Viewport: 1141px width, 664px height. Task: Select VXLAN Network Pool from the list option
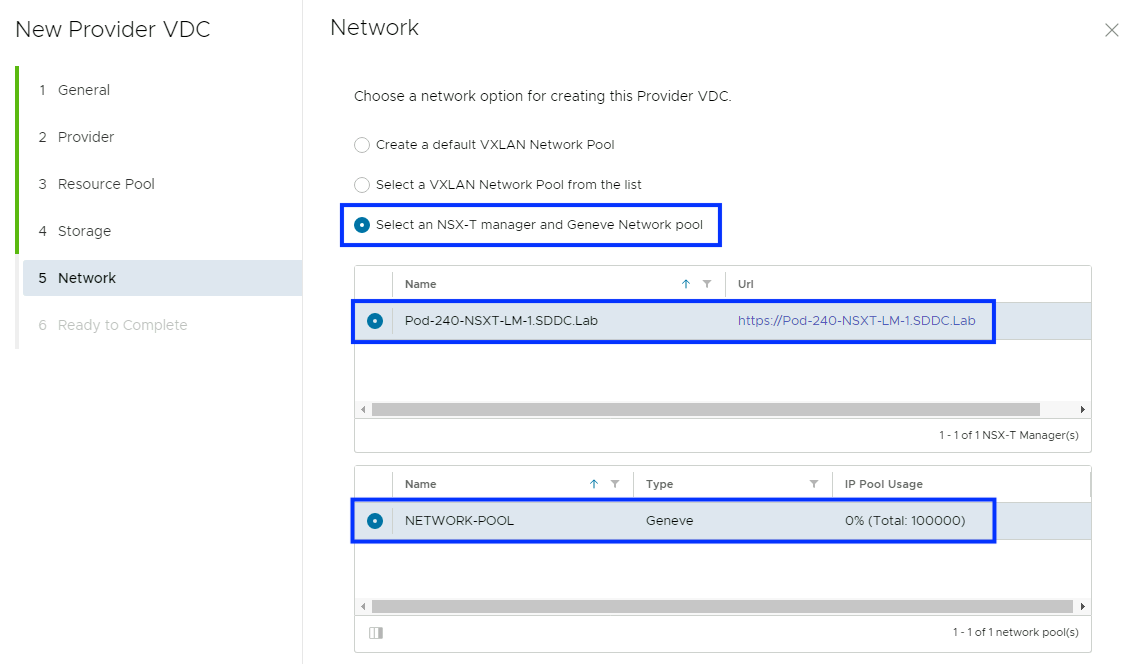pyautogui.click(x=362, y=185)
